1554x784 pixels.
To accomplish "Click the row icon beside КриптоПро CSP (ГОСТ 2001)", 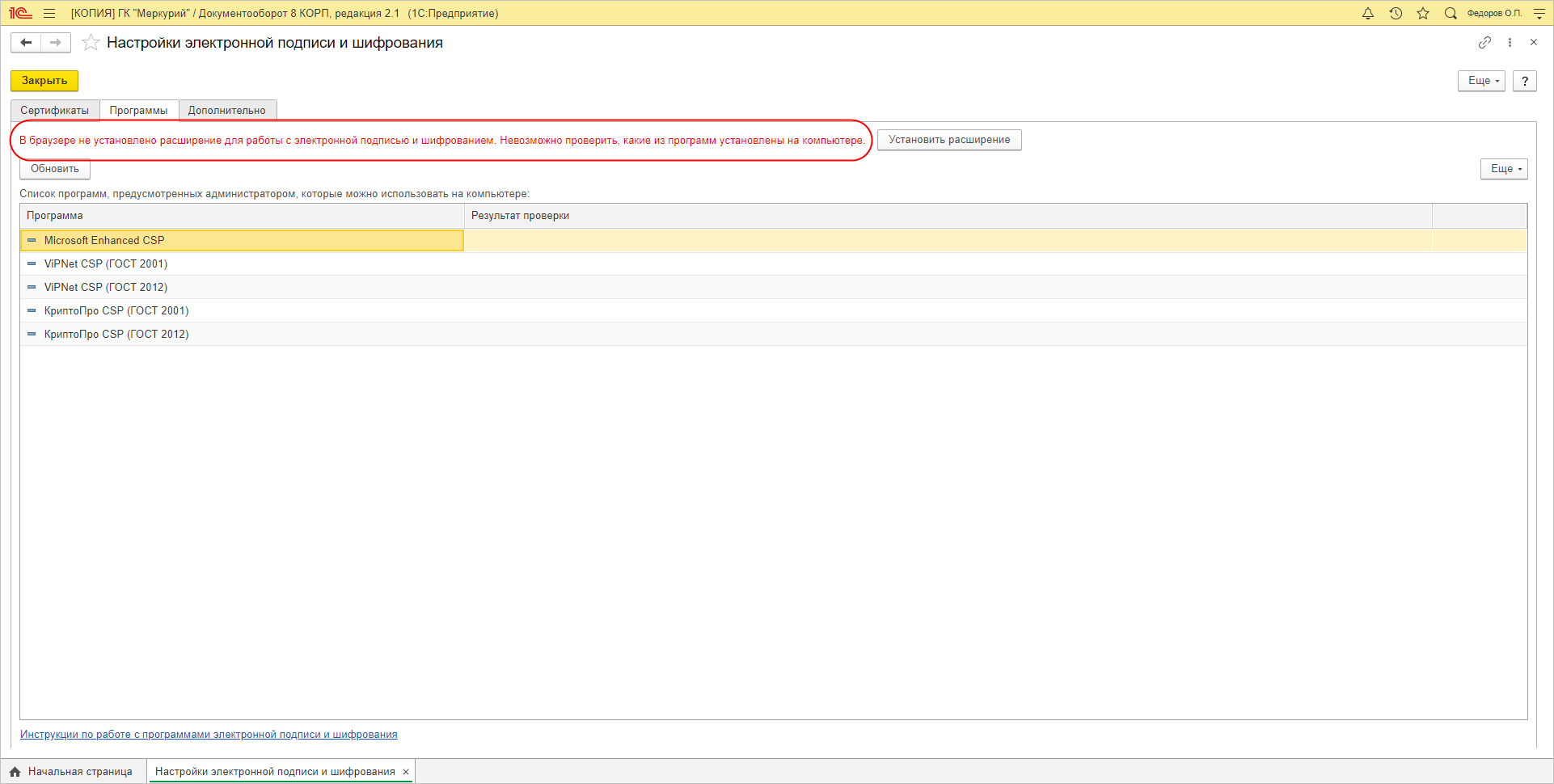I will point(32,310).
